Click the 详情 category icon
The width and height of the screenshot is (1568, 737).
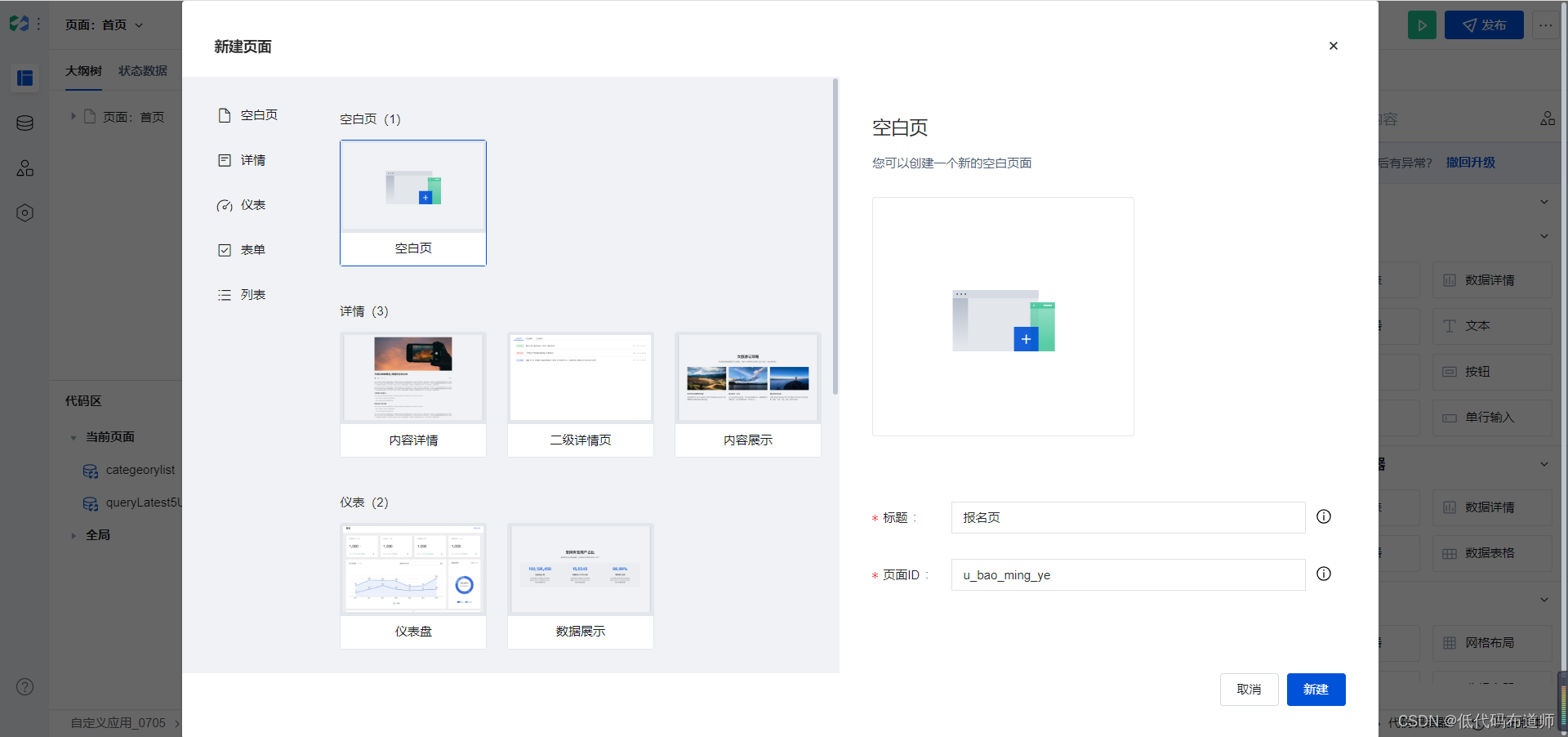click(x=225, y=160)
